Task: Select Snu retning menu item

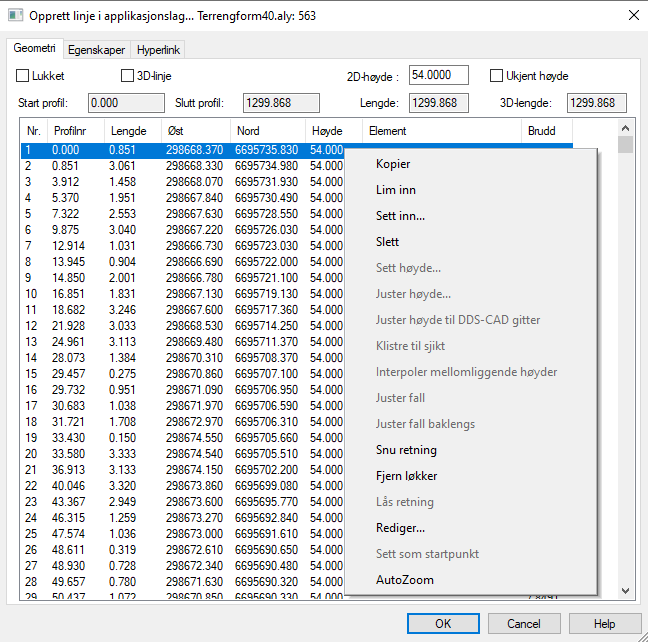Action: (x=406, y=450)
